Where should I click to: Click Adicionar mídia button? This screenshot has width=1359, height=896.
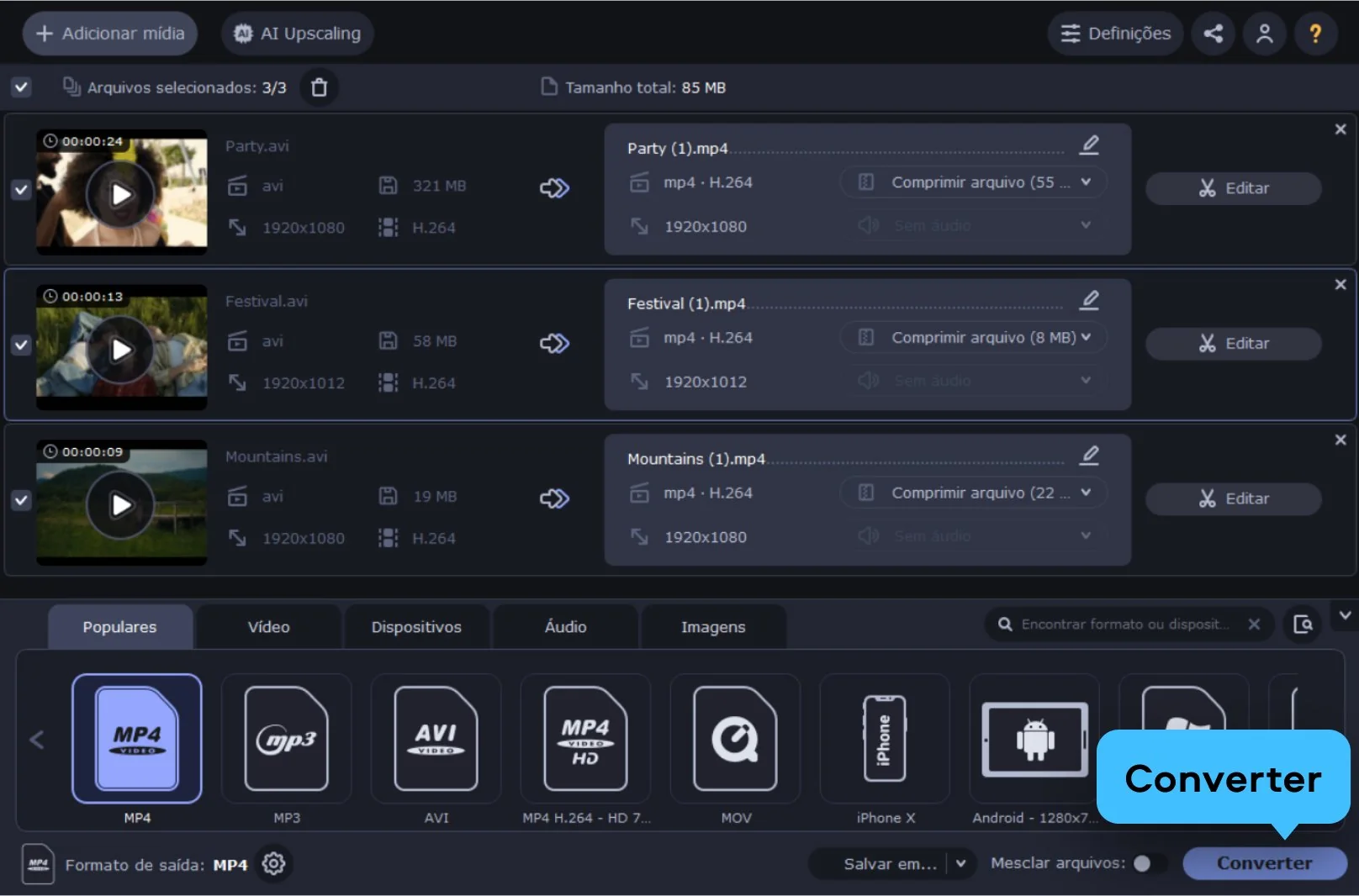[x=110, y=34]
